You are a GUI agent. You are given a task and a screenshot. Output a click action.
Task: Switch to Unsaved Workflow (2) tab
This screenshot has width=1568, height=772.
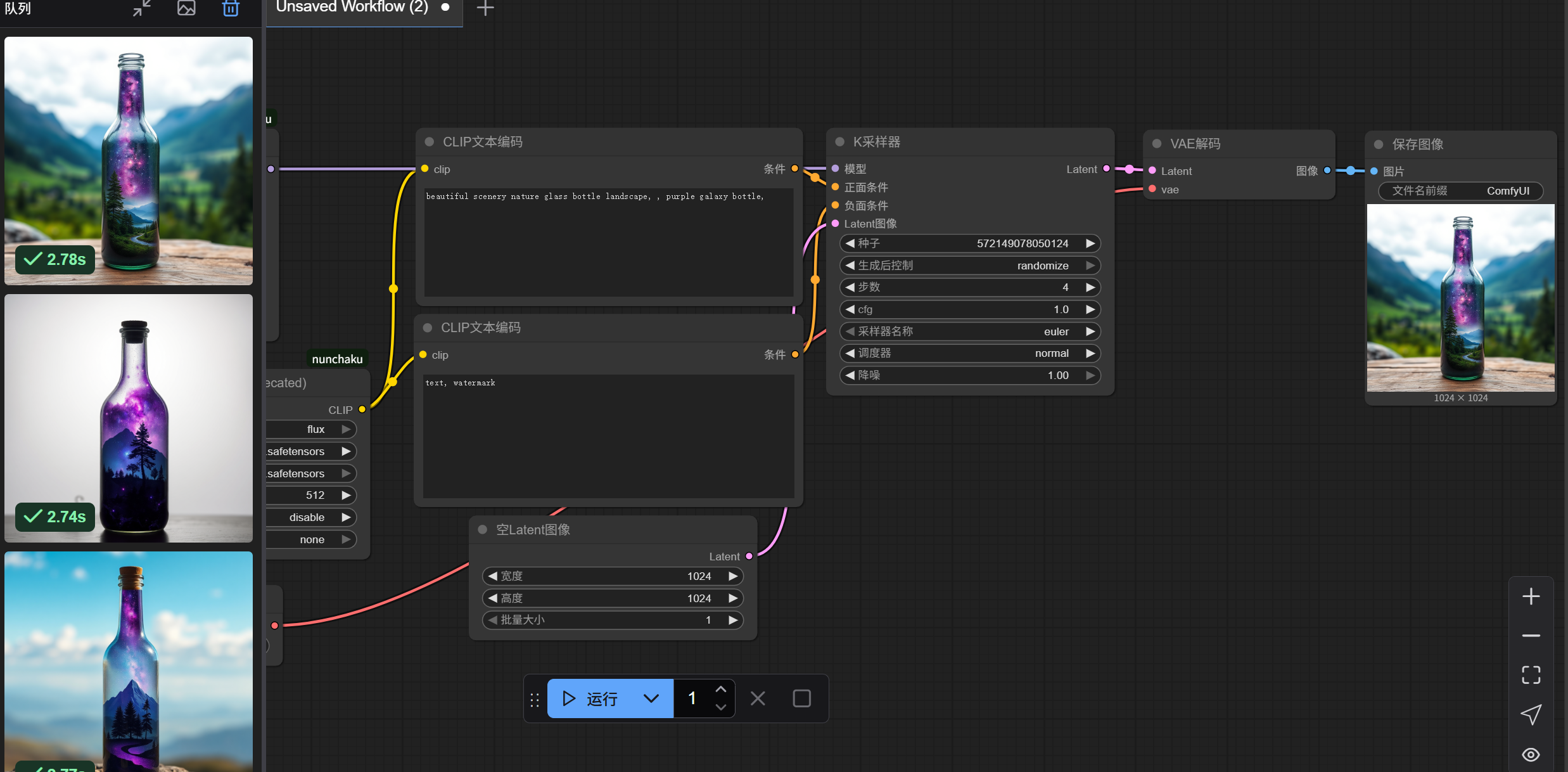click(x=352, y=8)
